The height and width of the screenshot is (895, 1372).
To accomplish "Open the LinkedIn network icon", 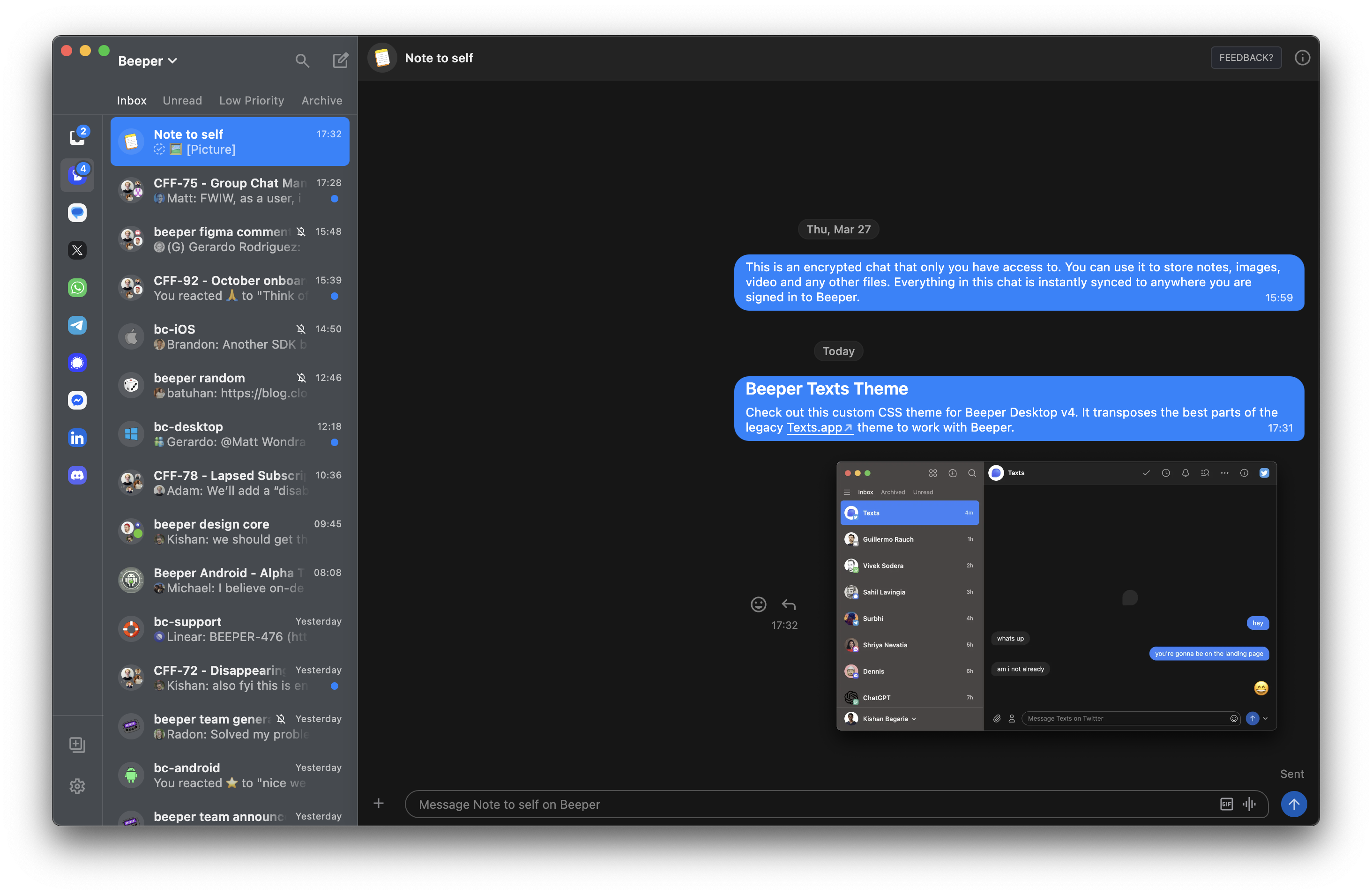I will click(x=77, y=438).
